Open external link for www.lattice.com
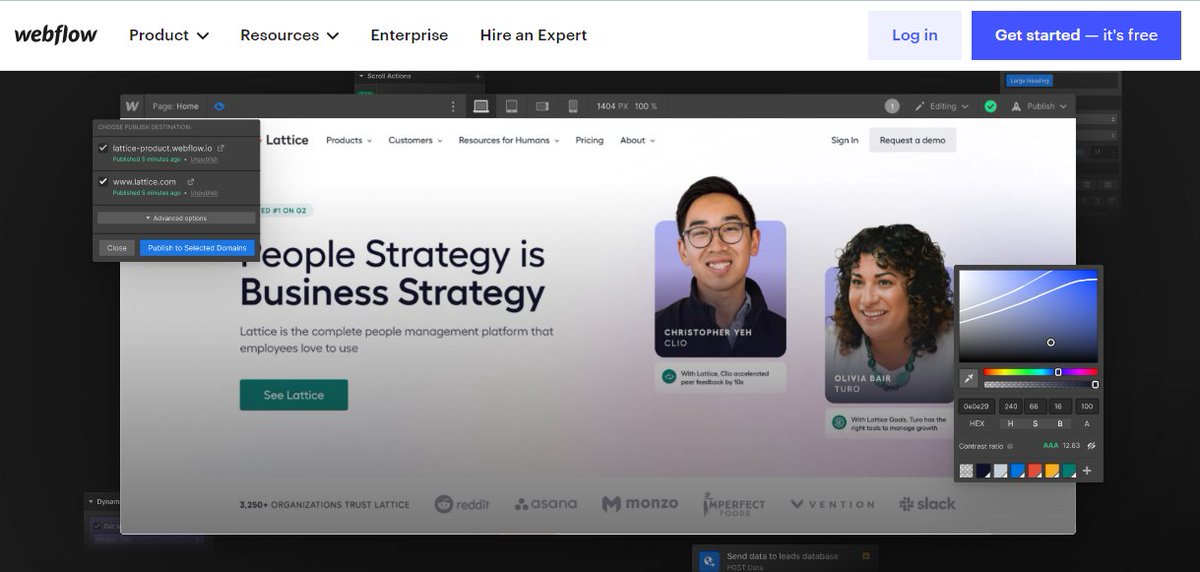Image resolution: width=1200 pixels, height=572 pixels. coord(190,181)
